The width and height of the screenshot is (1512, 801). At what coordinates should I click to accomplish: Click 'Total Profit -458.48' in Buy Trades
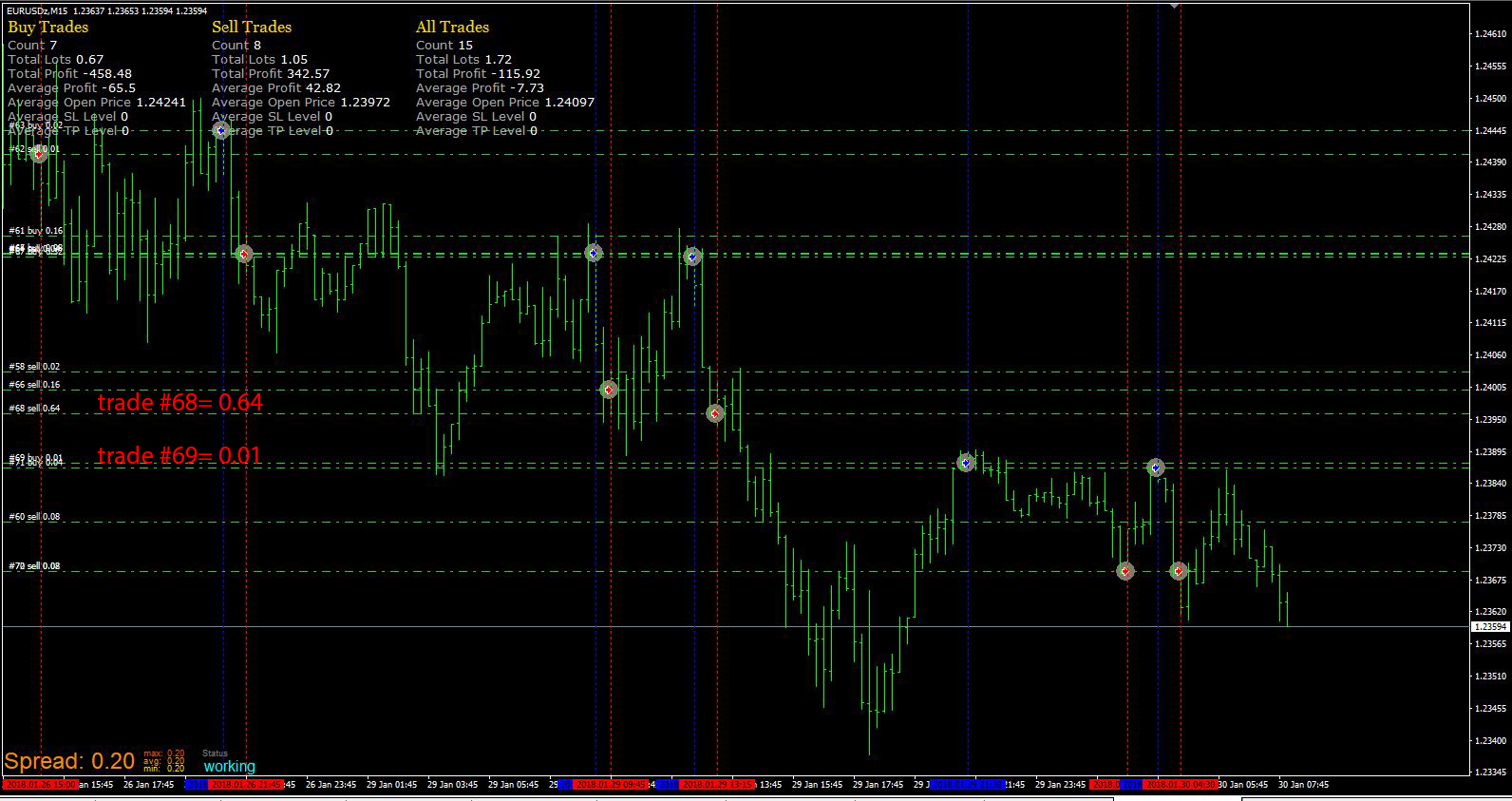coord(69,73)
